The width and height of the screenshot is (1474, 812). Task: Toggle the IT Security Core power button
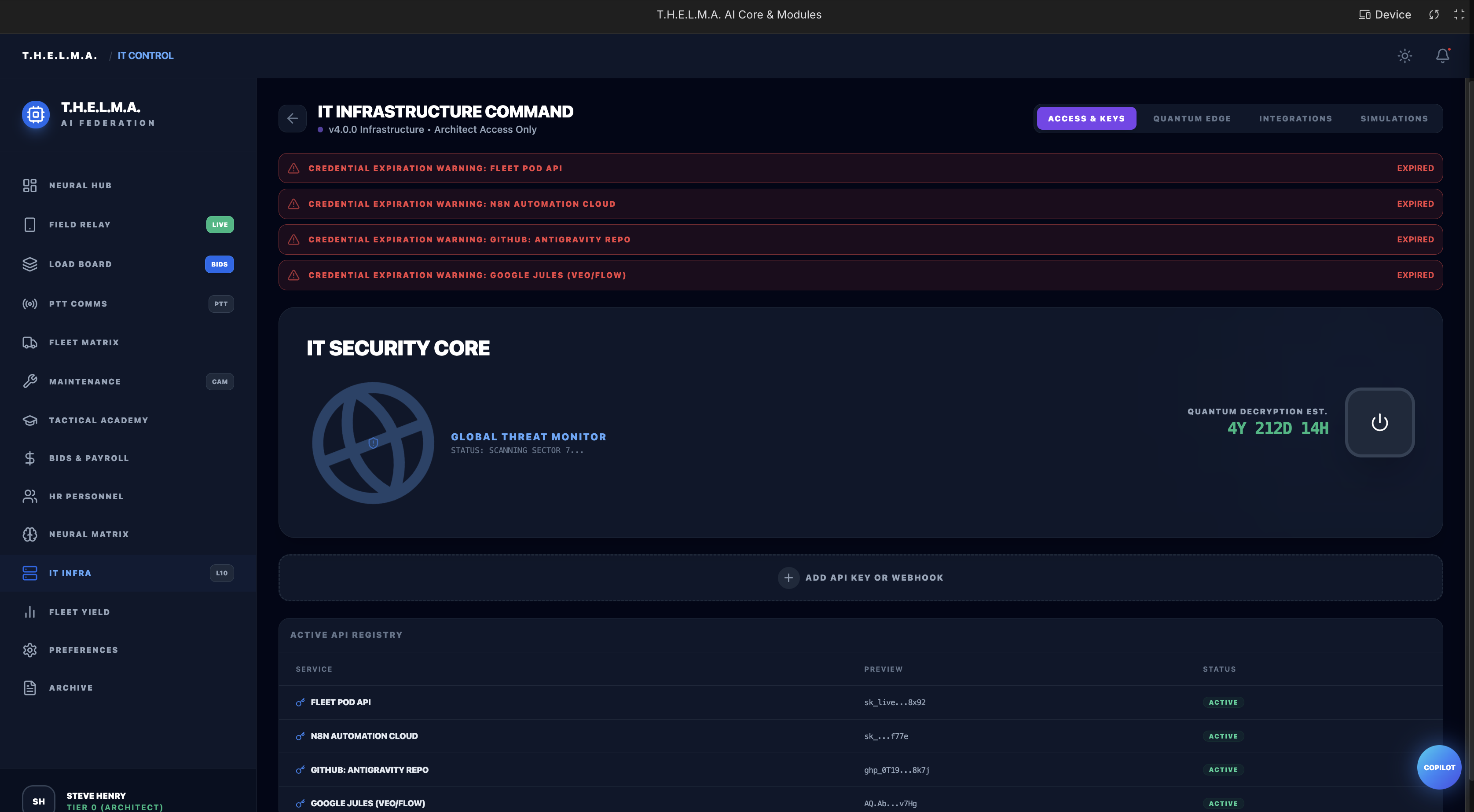pyautogui.click(x=1379, y=422)
